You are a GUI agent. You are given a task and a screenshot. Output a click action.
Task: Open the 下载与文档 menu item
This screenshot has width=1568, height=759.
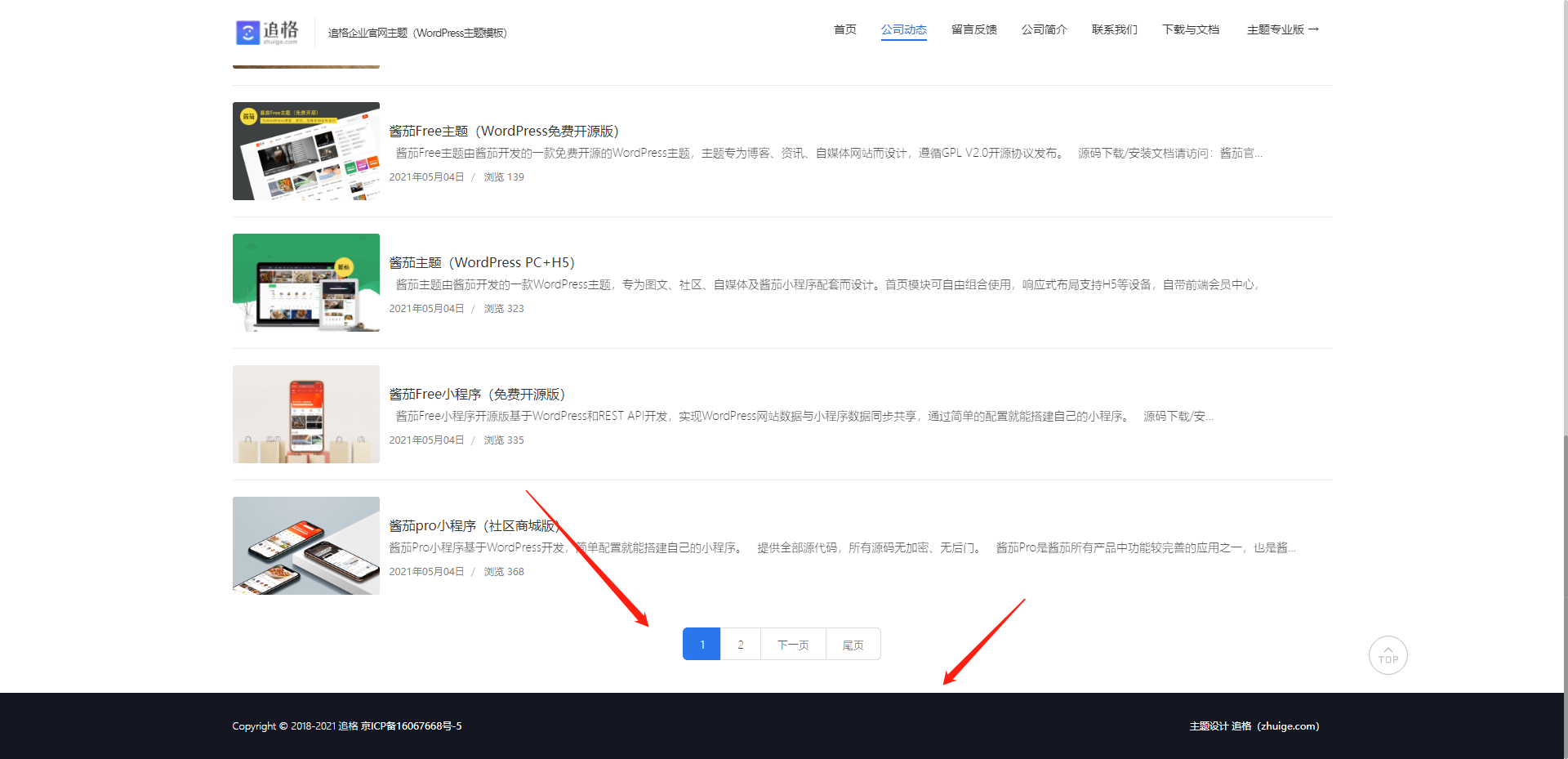click(x=1190, y=29)
